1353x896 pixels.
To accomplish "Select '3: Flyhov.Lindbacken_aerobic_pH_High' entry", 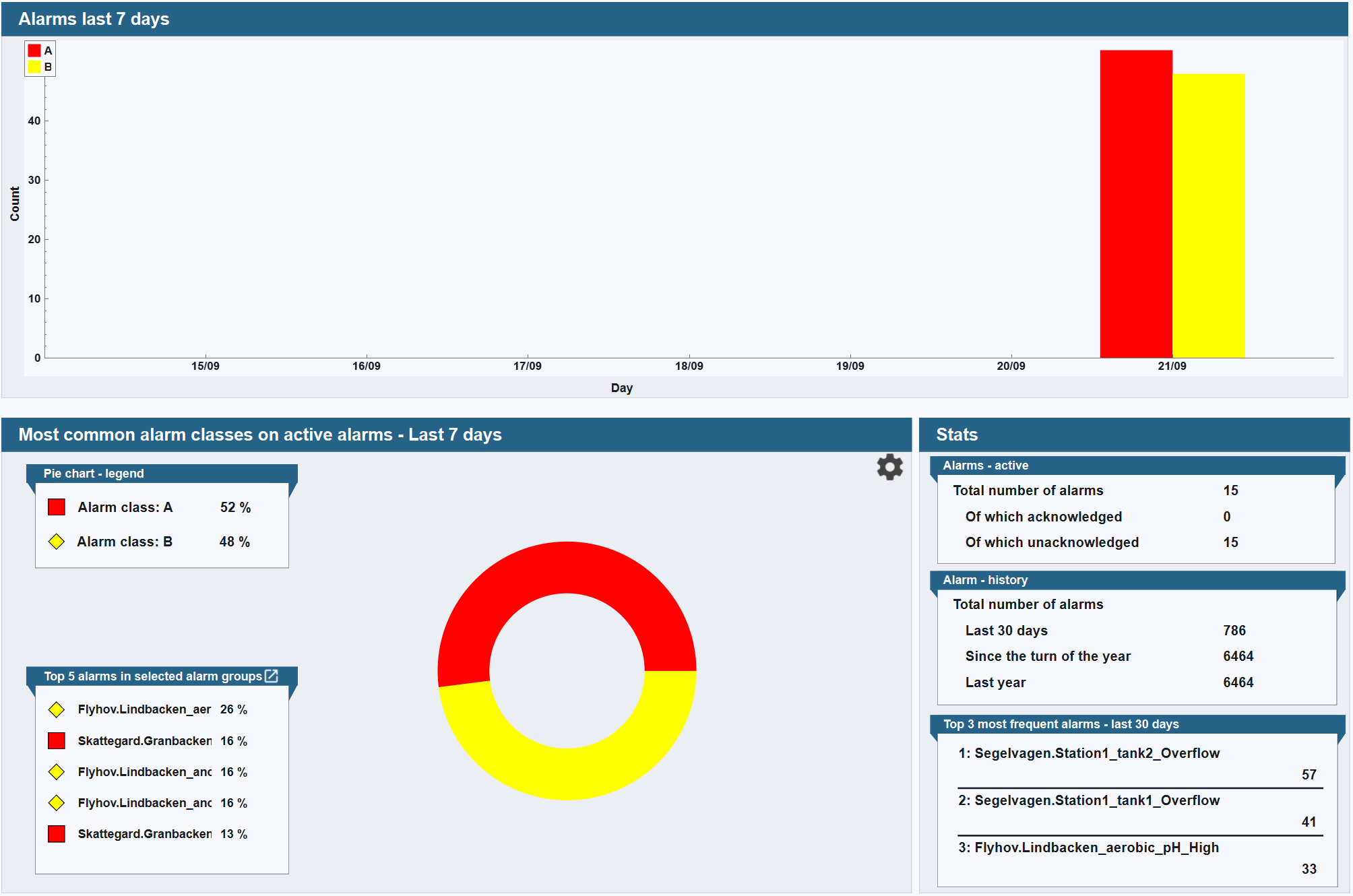I will pos(1089,847).
